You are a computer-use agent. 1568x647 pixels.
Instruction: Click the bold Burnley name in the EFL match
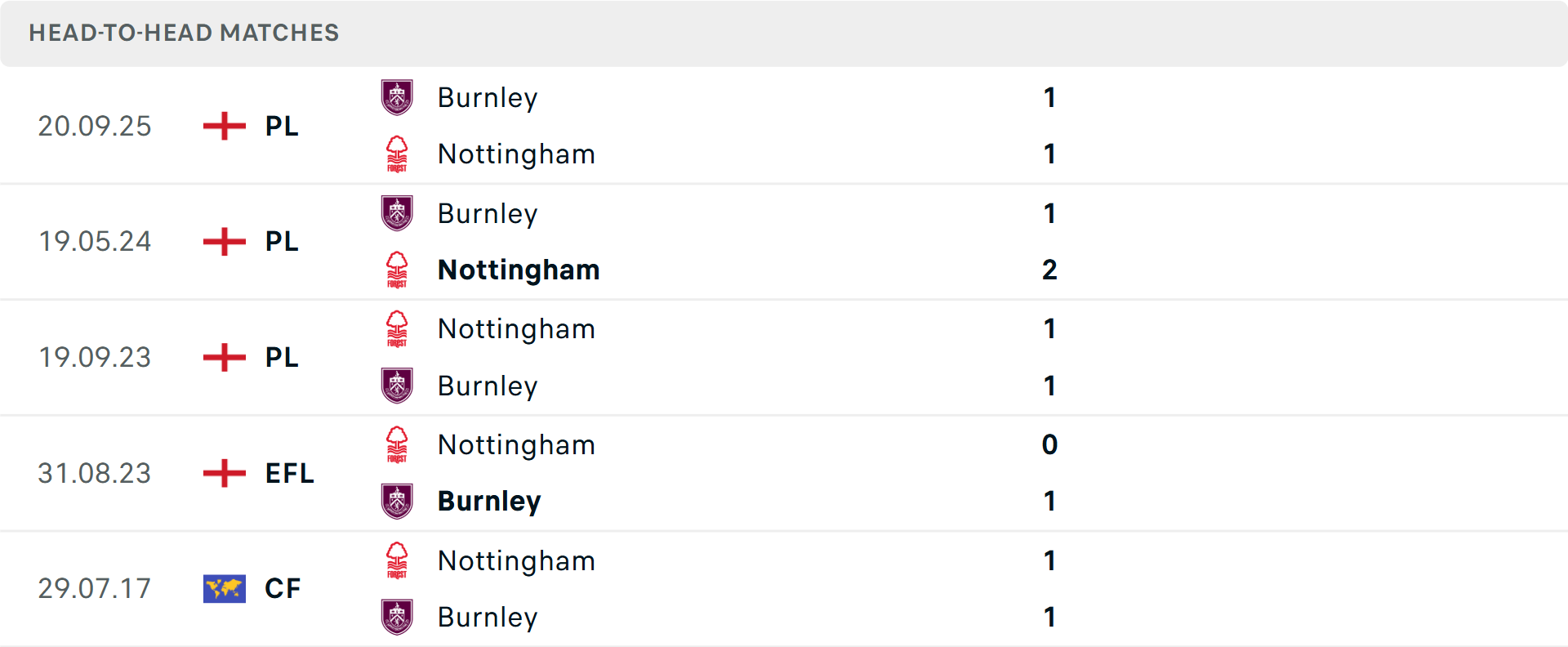(489, 501)
